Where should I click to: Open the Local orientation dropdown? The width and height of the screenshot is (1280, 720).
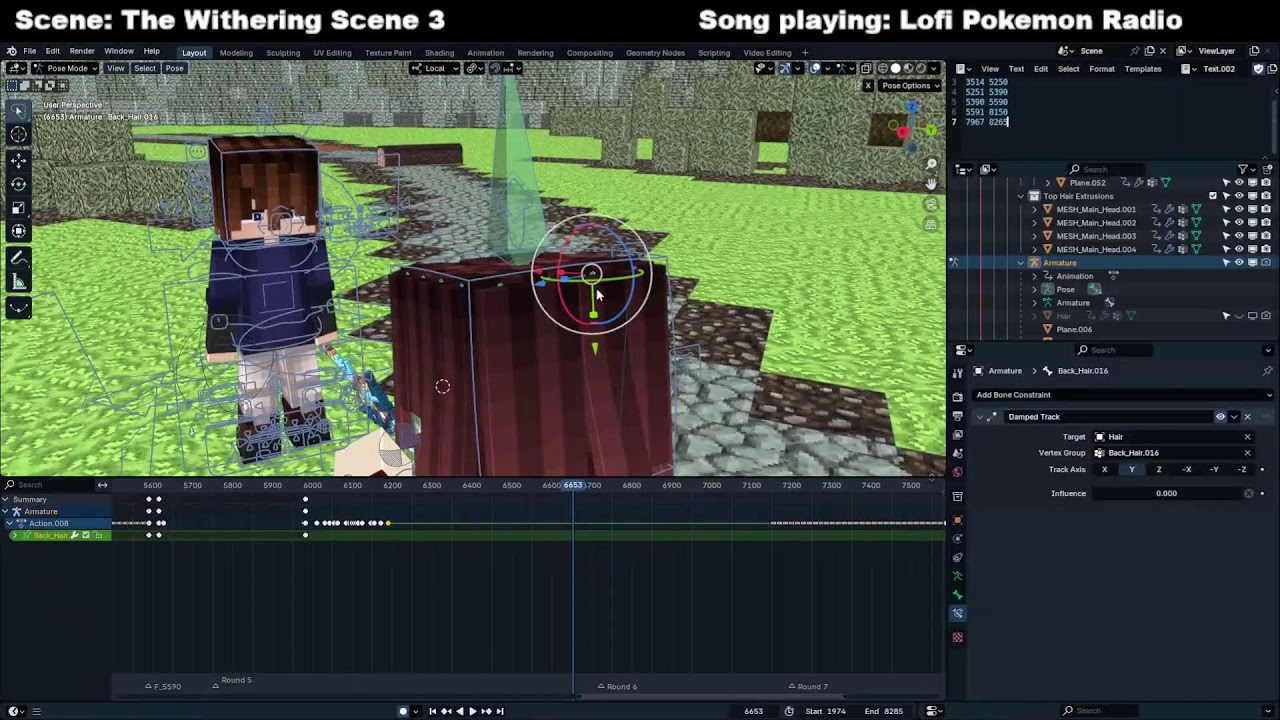435,68
